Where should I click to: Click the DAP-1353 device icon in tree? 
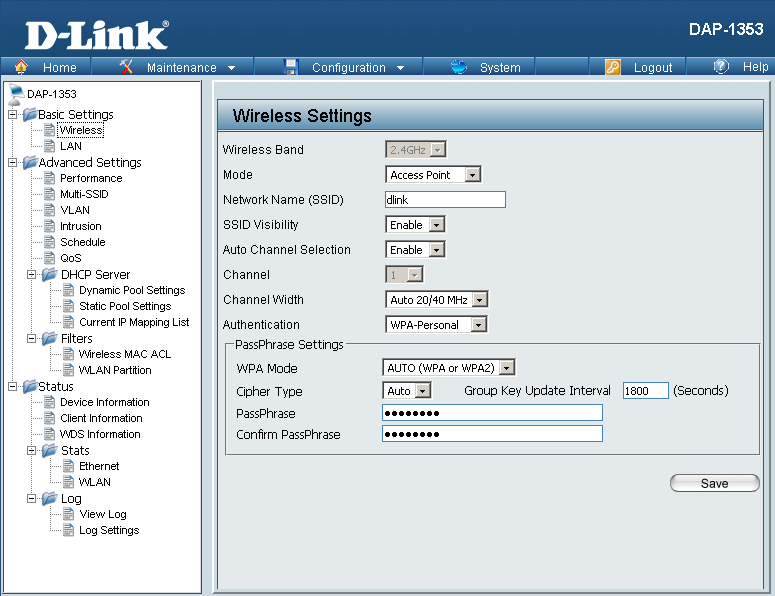(x=16, y=93)
